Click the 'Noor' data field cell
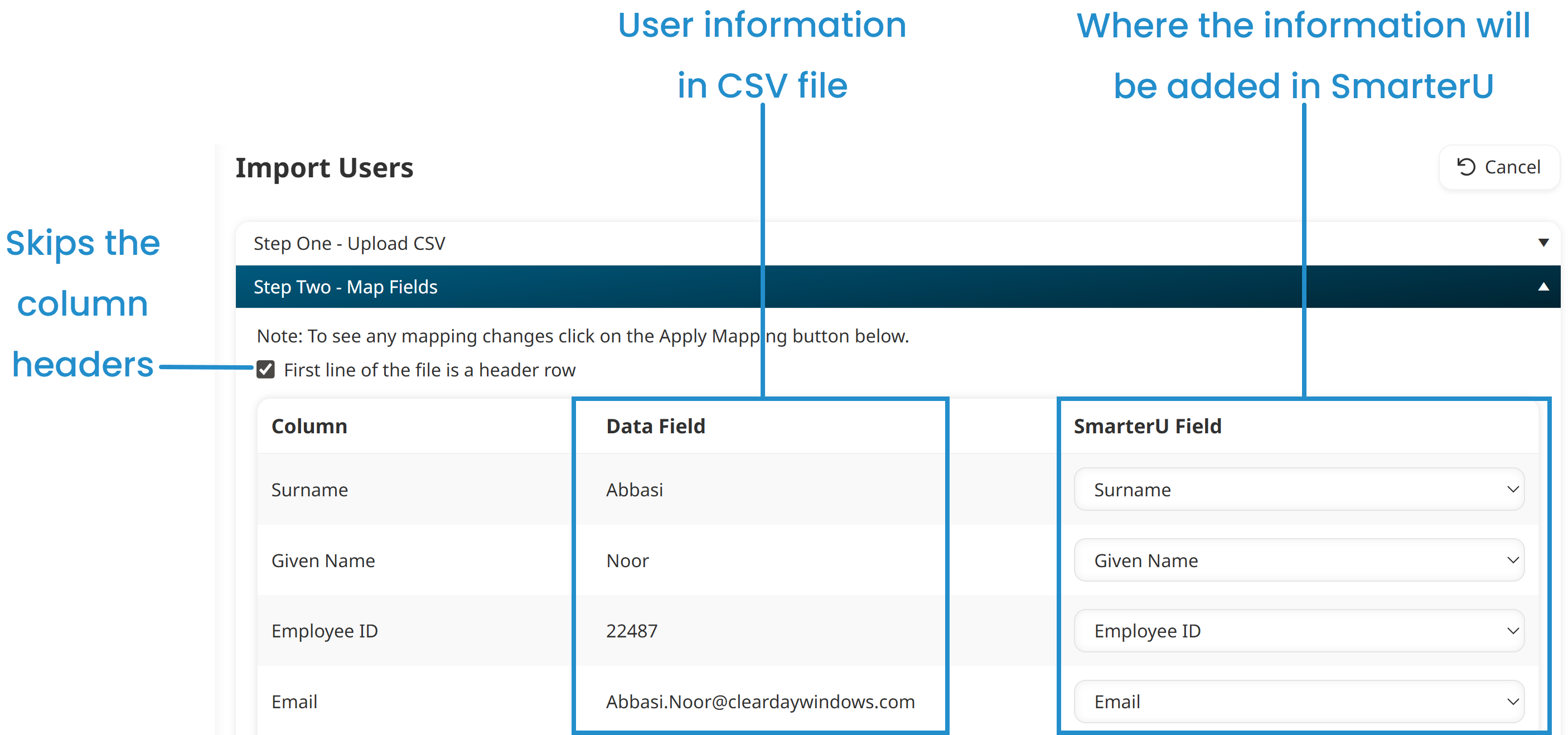 [627, 560]
